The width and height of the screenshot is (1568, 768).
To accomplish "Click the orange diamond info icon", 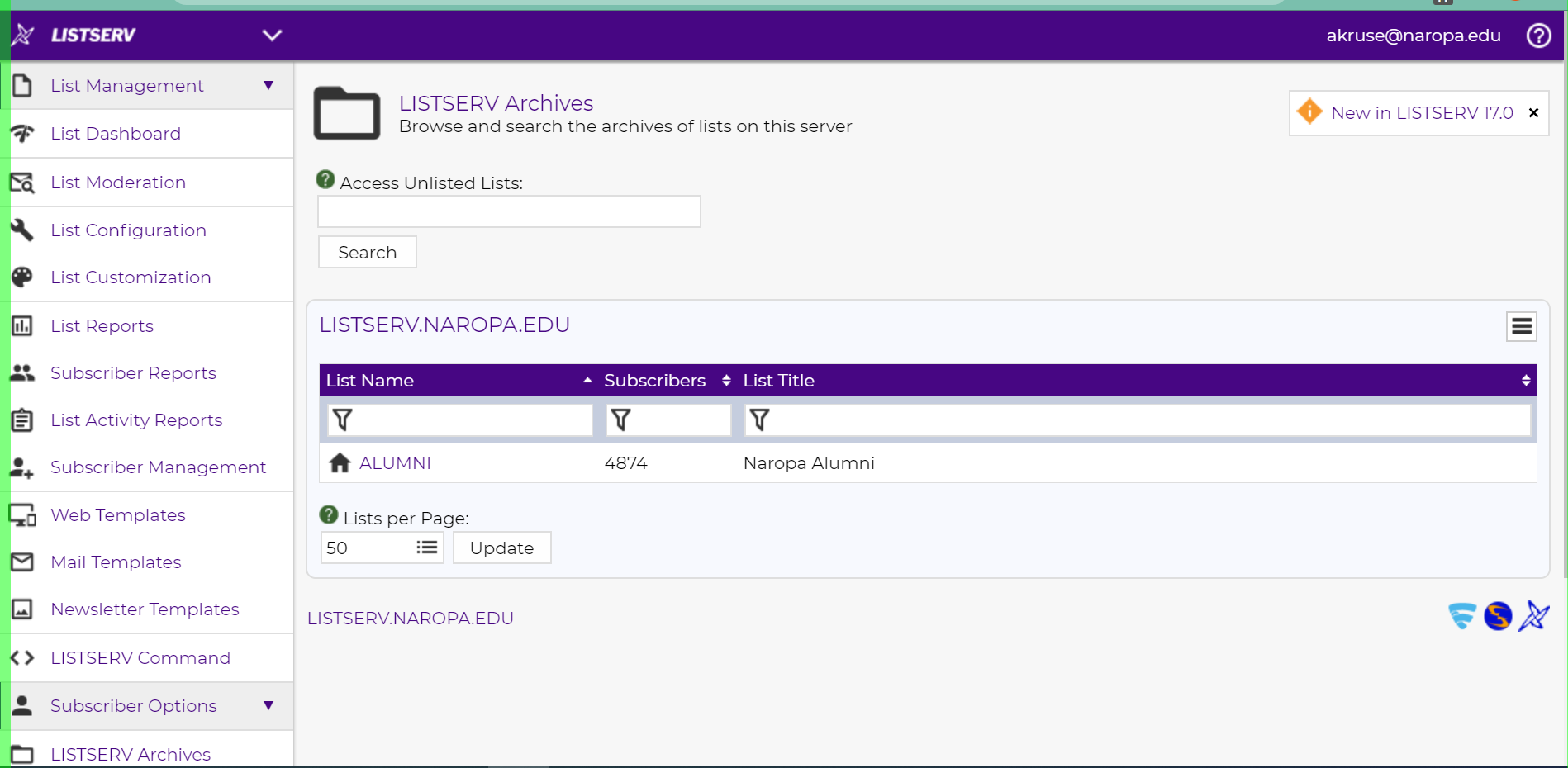I will pos(1309,111).
